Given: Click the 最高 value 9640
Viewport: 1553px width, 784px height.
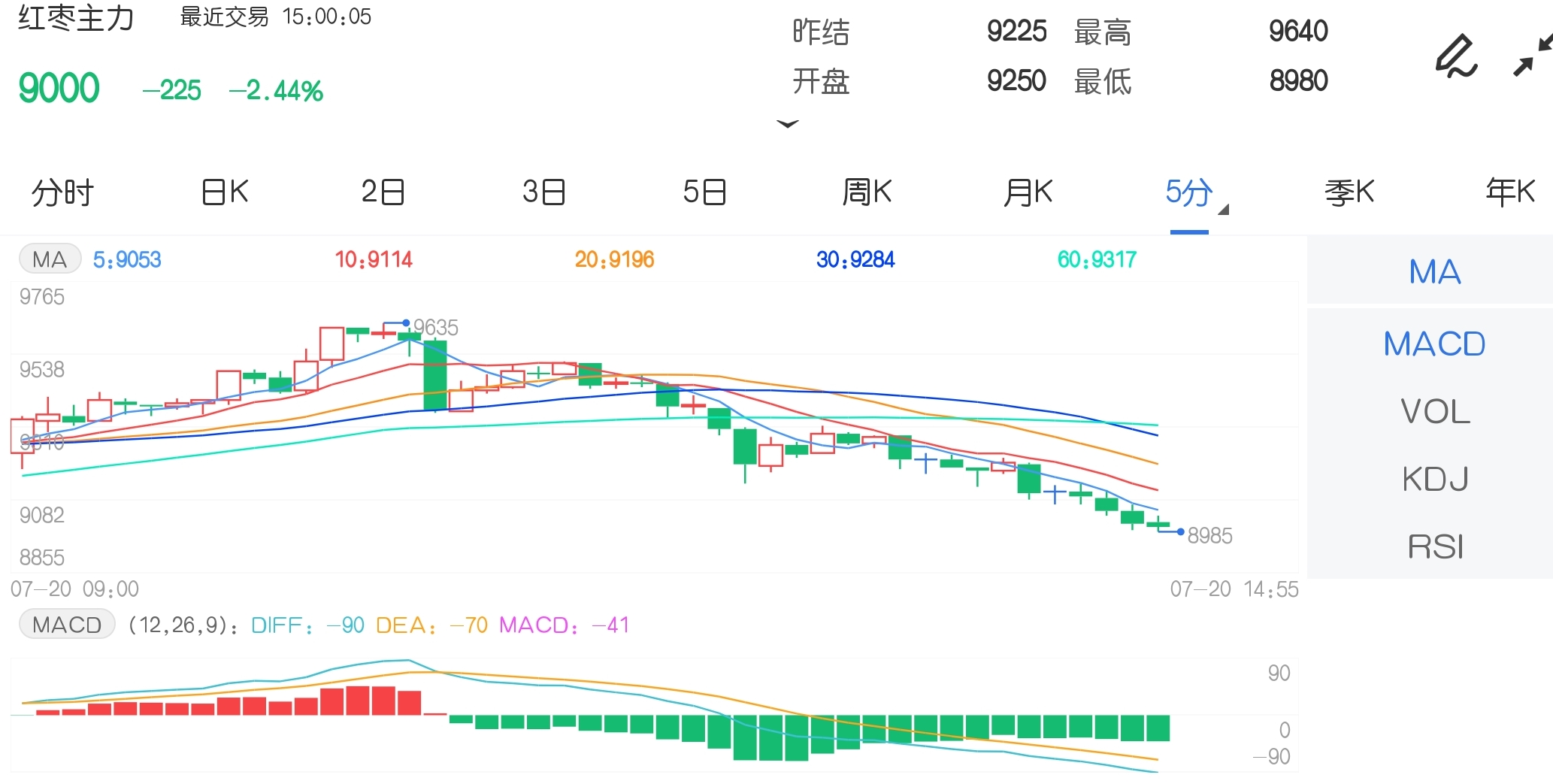Looking at the screenshot, I should coord(1298,32).
